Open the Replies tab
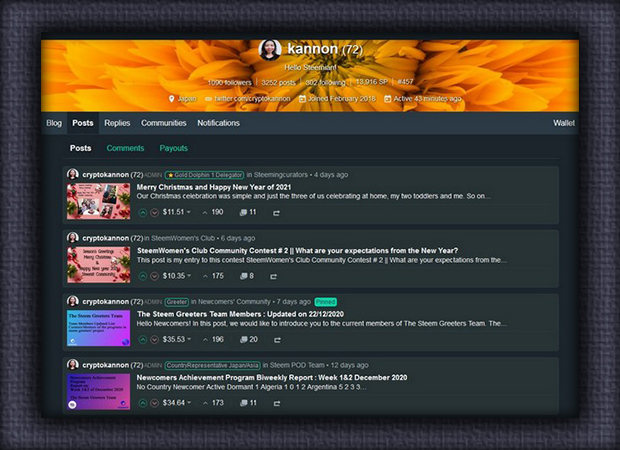This screenshot has height=450, width=620. coord(117,123)
